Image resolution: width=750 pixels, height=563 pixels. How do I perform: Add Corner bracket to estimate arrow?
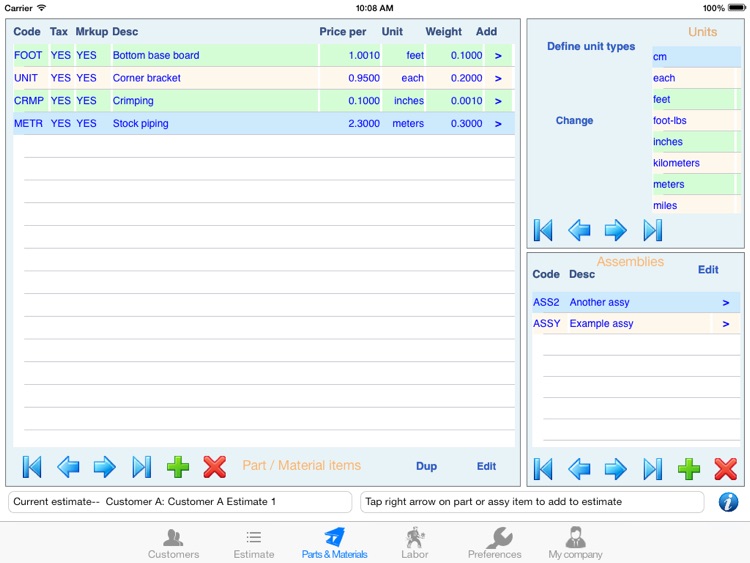tap(498, 78)
